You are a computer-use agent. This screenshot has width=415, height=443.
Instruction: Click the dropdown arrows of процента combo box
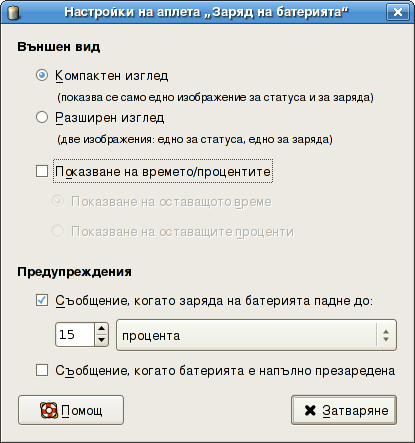click(386, 335)
